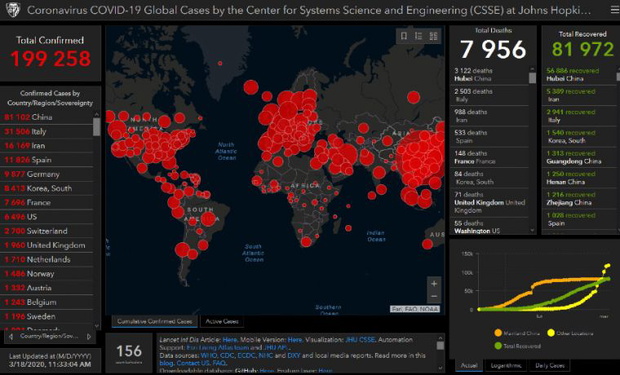Click the Johns Hopkins shield logo
The width and height of the screenshot is (620, 375).
click(x=13, y=9)
